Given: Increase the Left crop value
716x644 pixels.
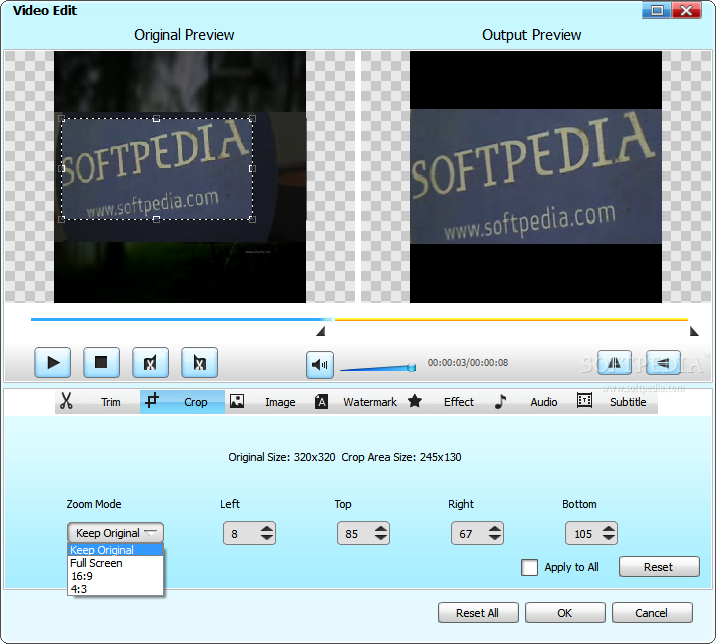Looking at the screenshot, I should (267, 529).
